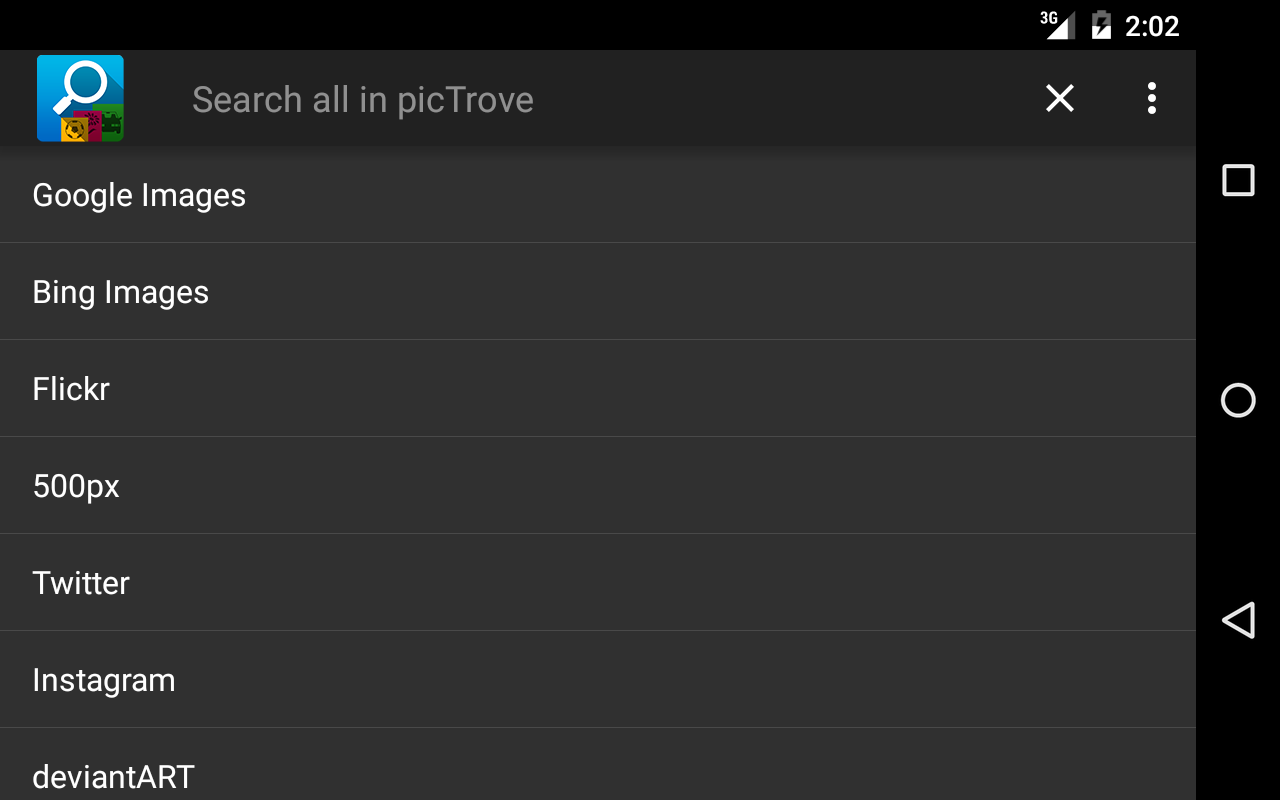This screenshot has height=800, width=1280.
Task: Tap the status bar clock showing 2:02
Action: coord(1152,26)
